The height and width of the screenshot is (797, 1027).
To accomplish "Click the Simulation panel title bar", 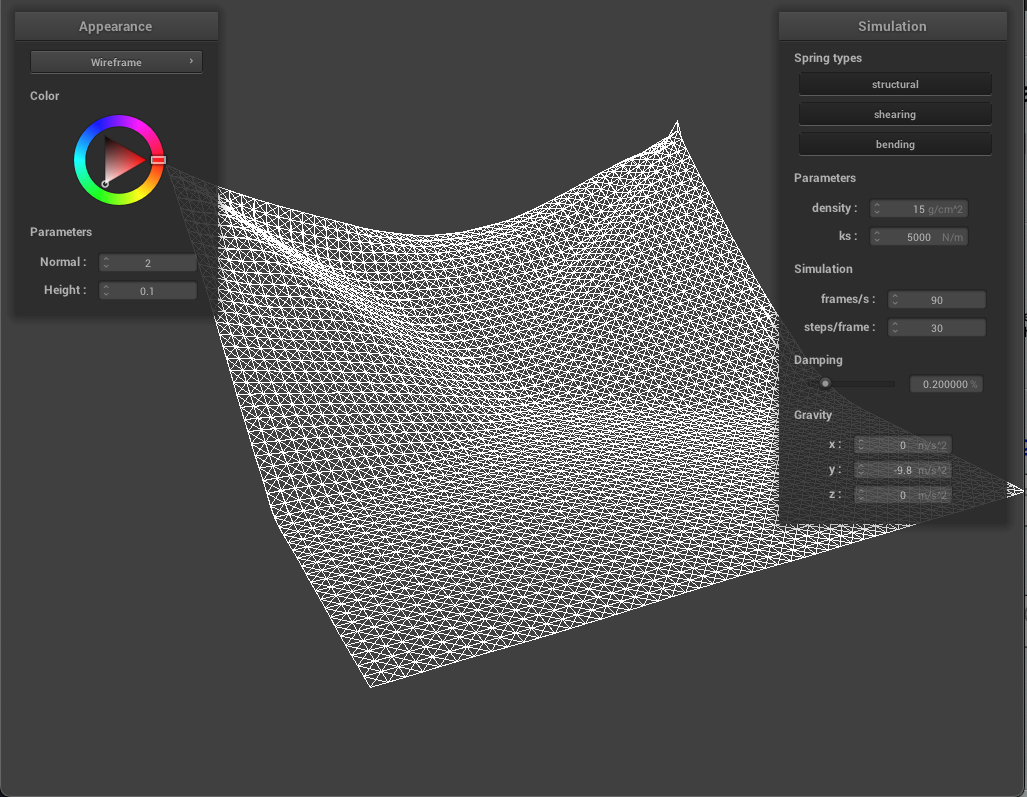I will 892,26.
